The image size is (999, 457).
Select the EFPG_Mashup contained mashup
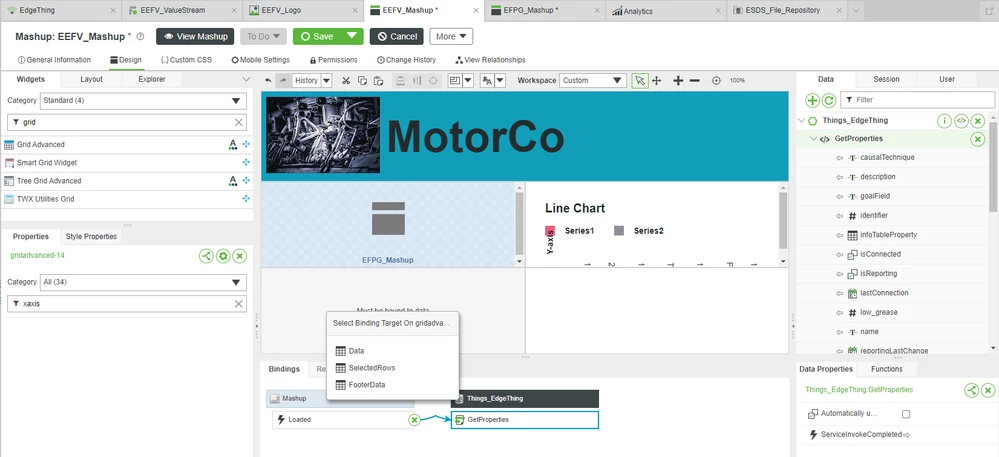[x=388, y=224]
